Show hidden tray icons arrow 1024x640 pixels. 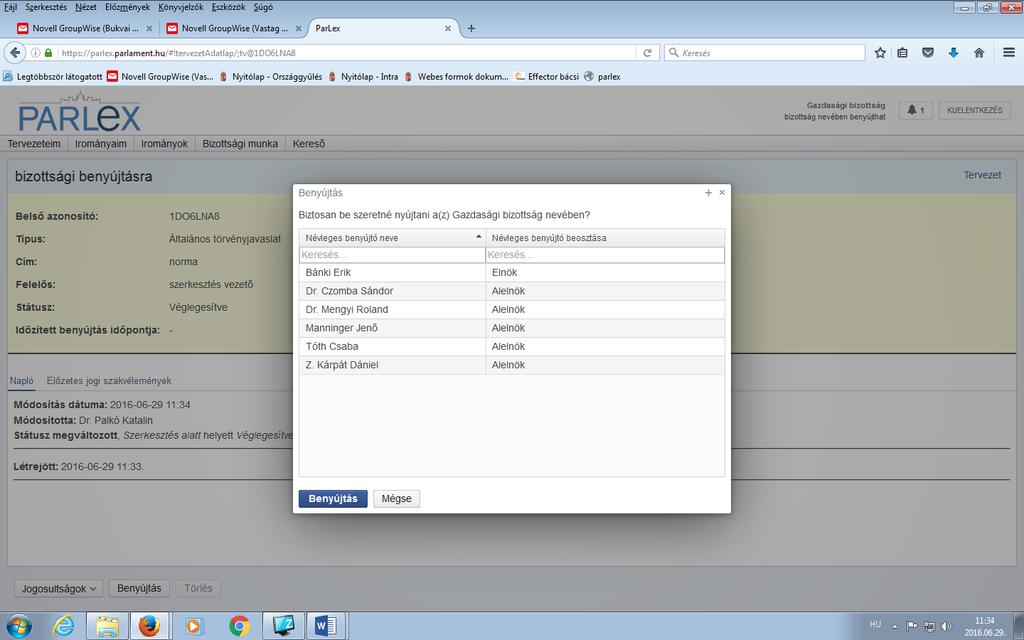pos(895,626)
